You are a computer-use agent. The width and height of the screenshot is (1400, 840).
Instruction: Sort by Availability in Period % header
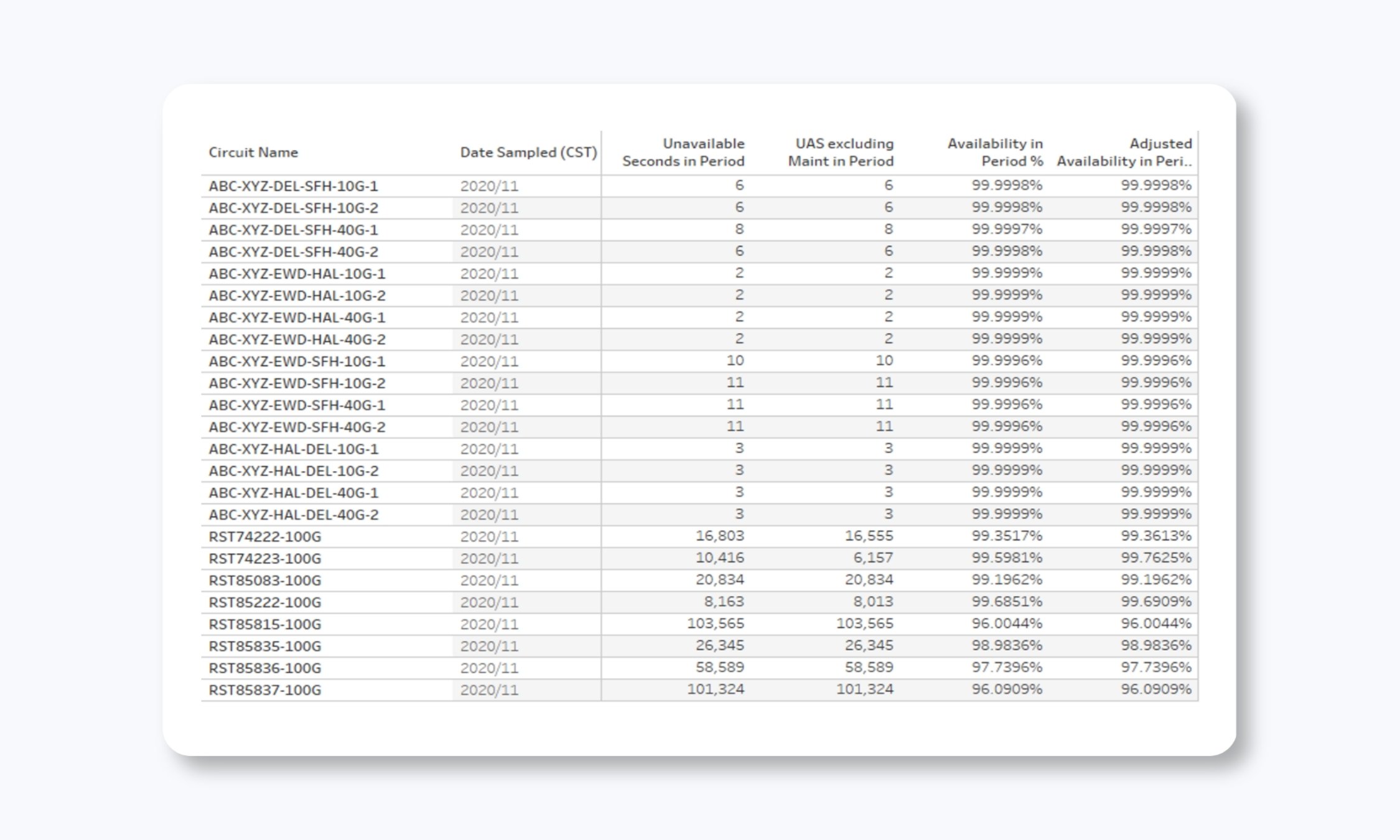pyautogui.click(x=994, y=152)
